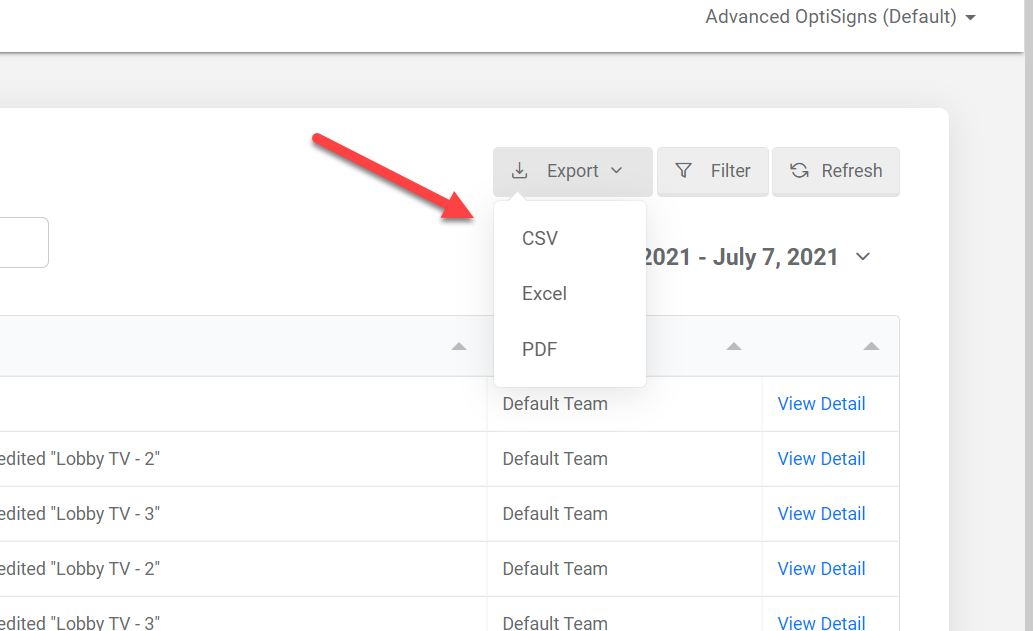Click sort arrow in the activity description column header

coord(458,347)
